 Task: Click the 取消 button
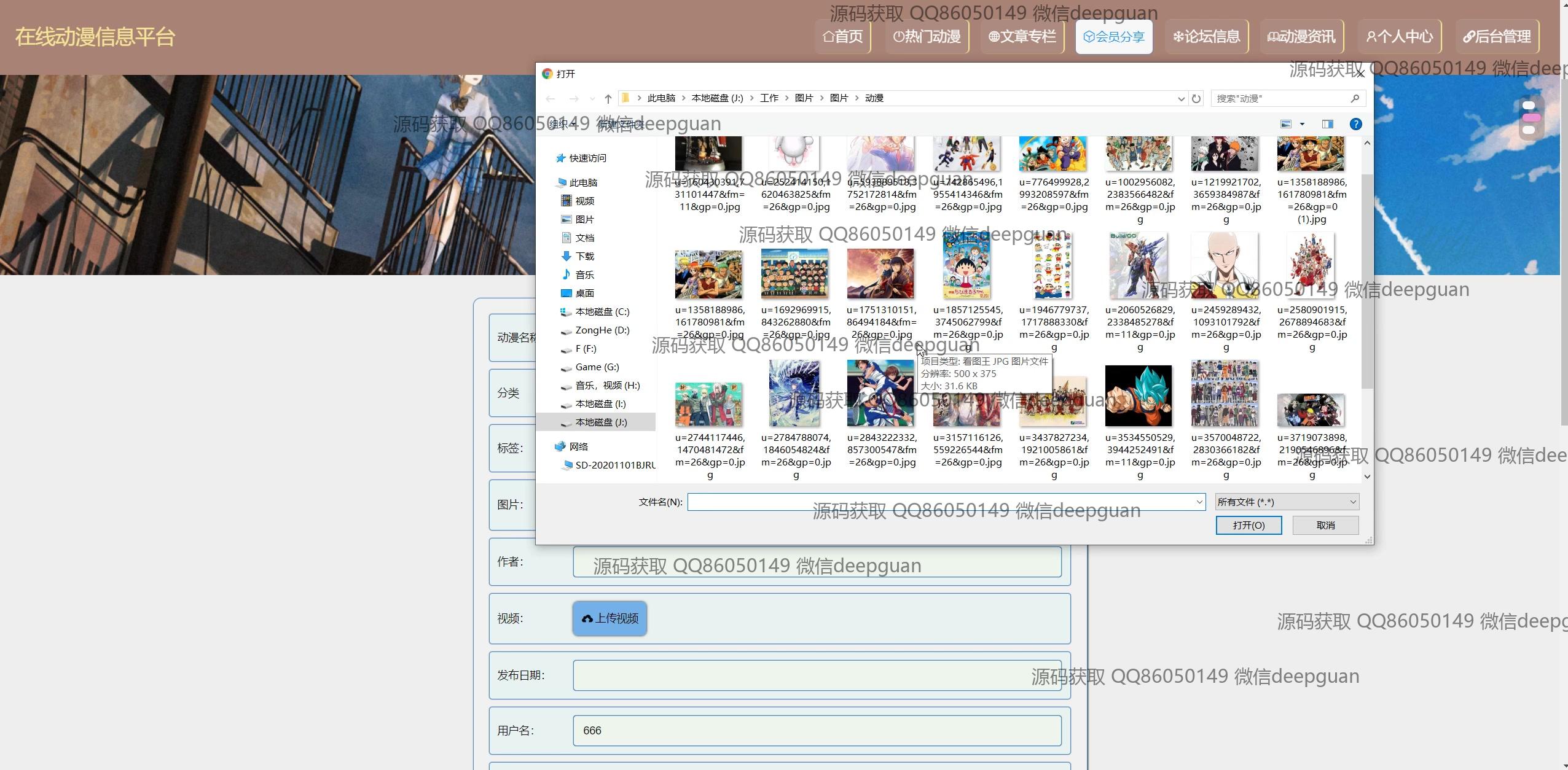1325,525
